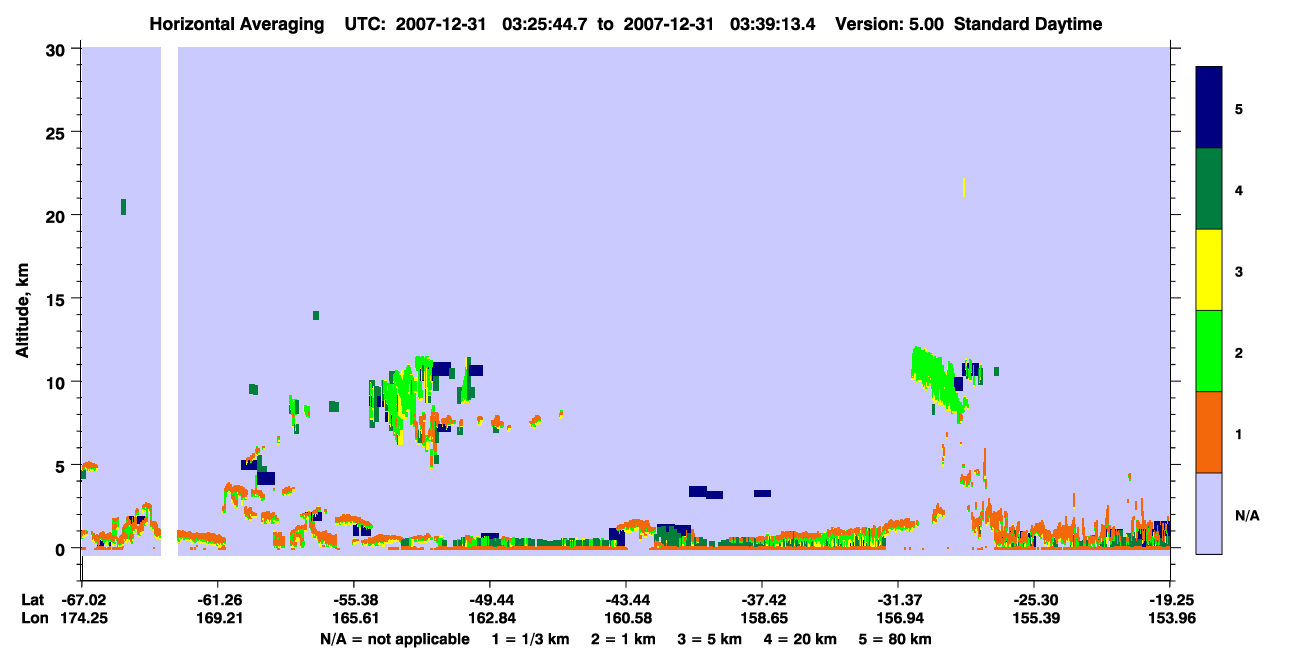Click the orange level 1 colorbar segment
1300x667 pixels.
[1209, 432]
